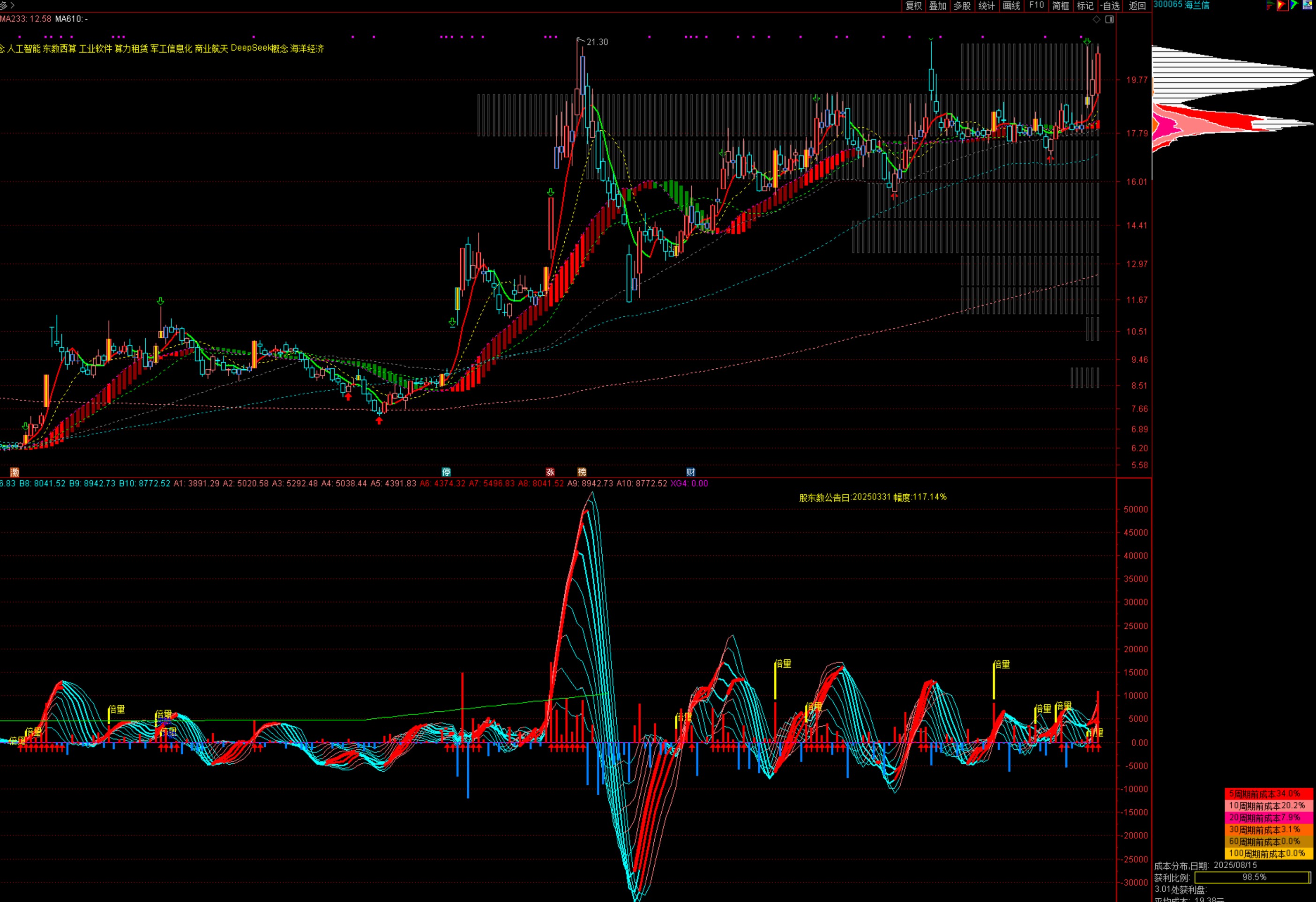Open F10 company info
The height and width of the screenshot is (902, 1316).
click(1036, 6)
